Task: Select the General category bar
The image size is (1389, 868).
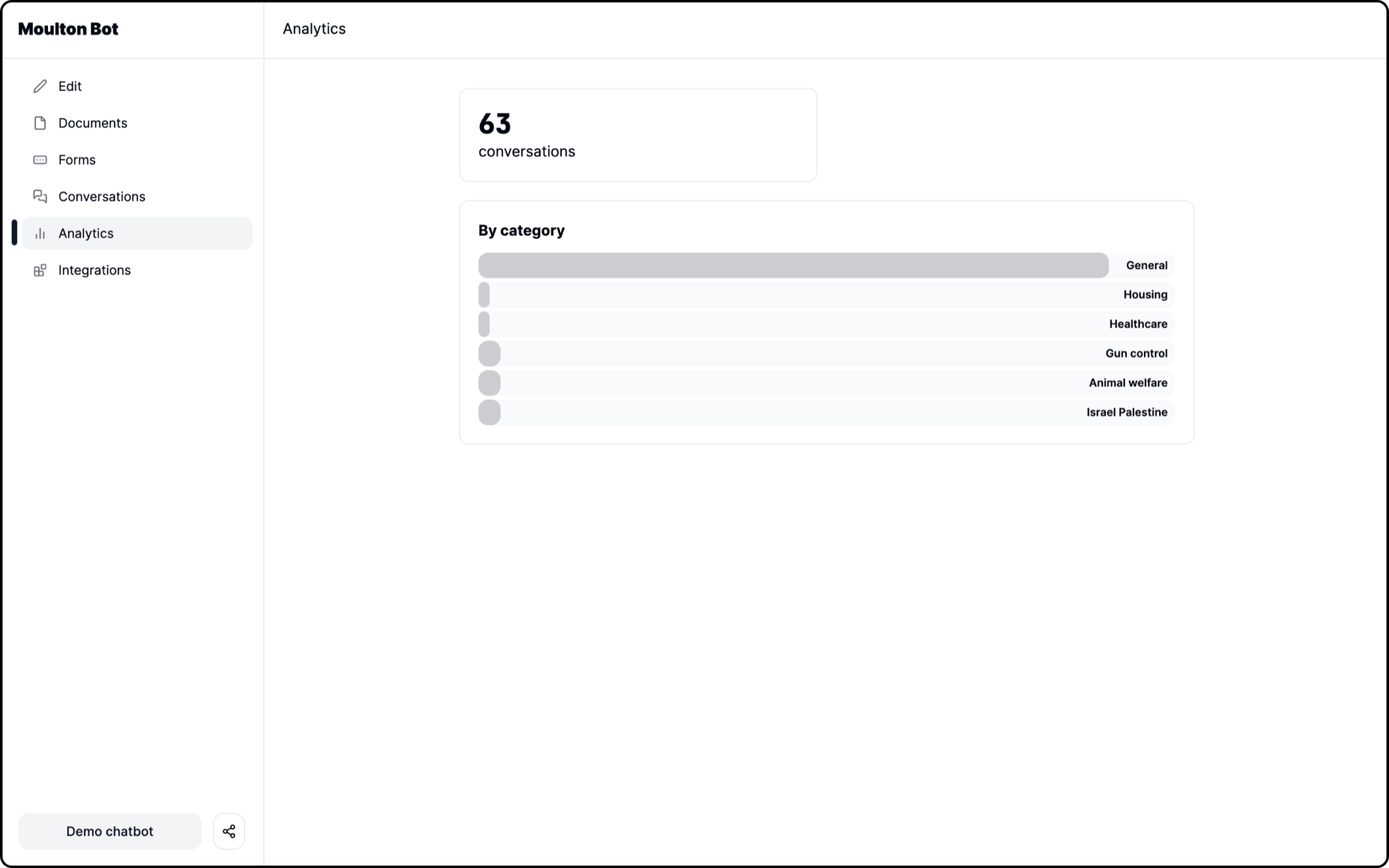Action: pyautogui.click(x=792, y=265)
